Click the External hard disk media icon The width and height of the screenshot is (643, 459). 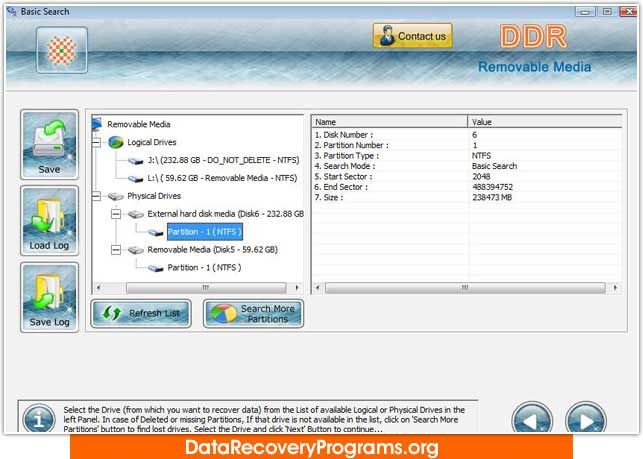[x=135, y=214]
